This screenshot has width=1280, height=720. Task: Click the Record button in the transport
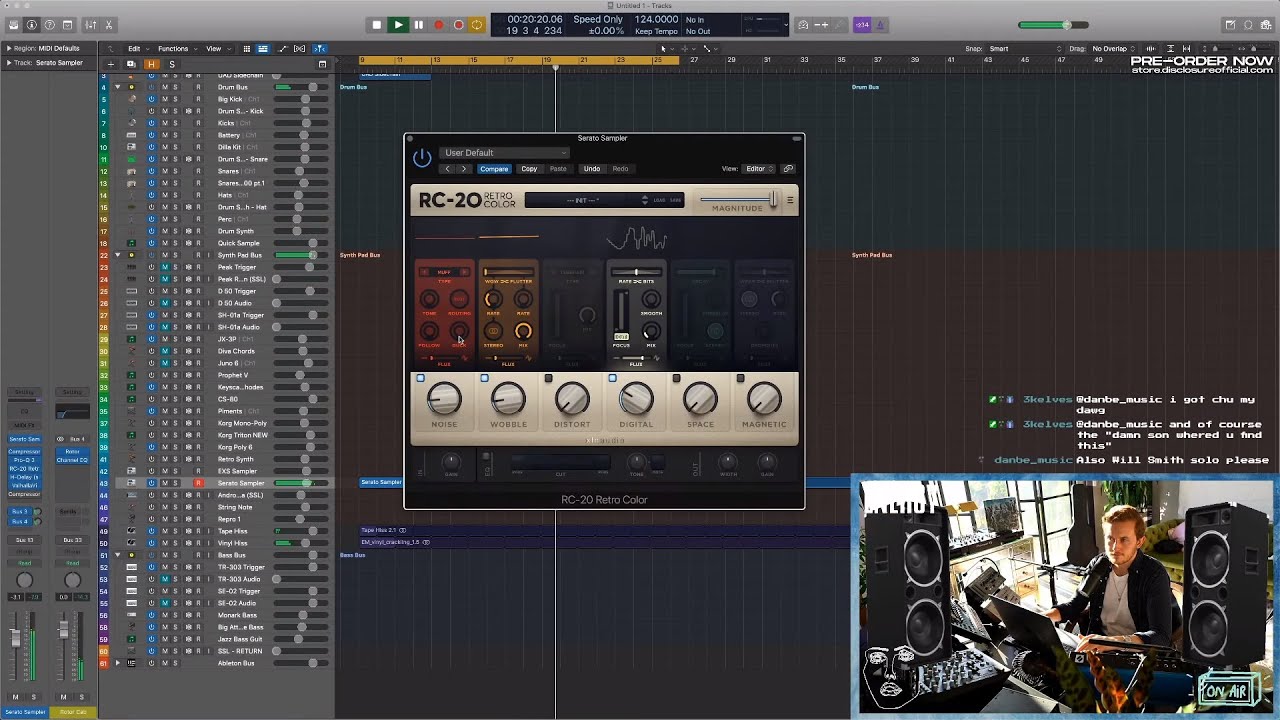coord(438,25)
